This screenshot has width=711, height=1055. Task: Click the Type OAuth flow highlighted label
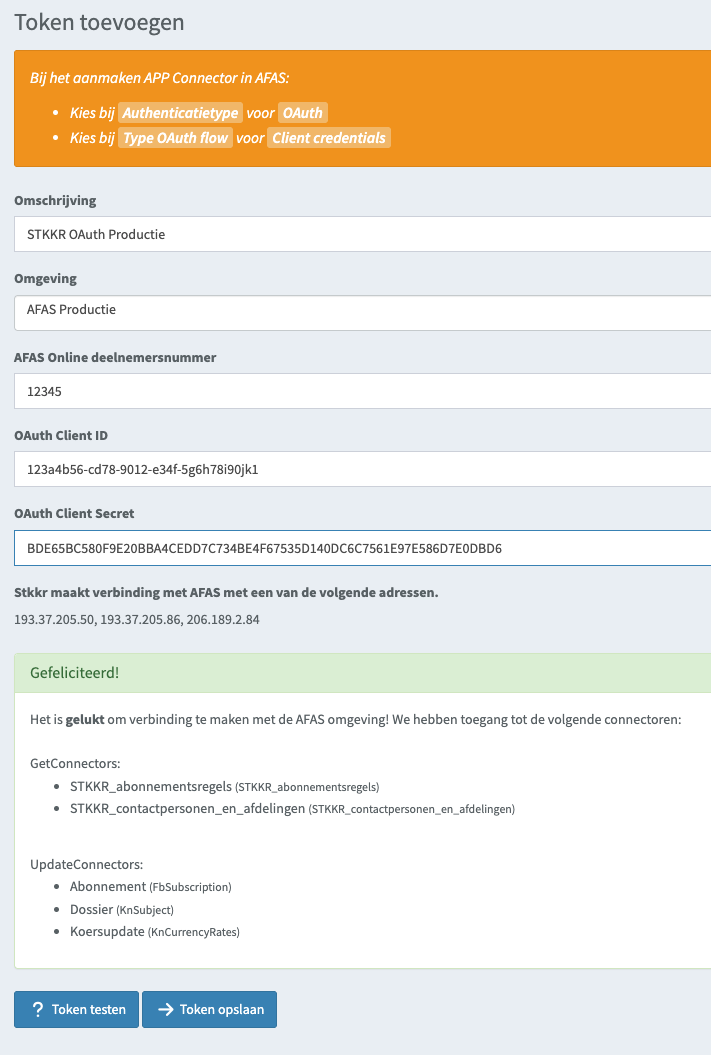176,138
